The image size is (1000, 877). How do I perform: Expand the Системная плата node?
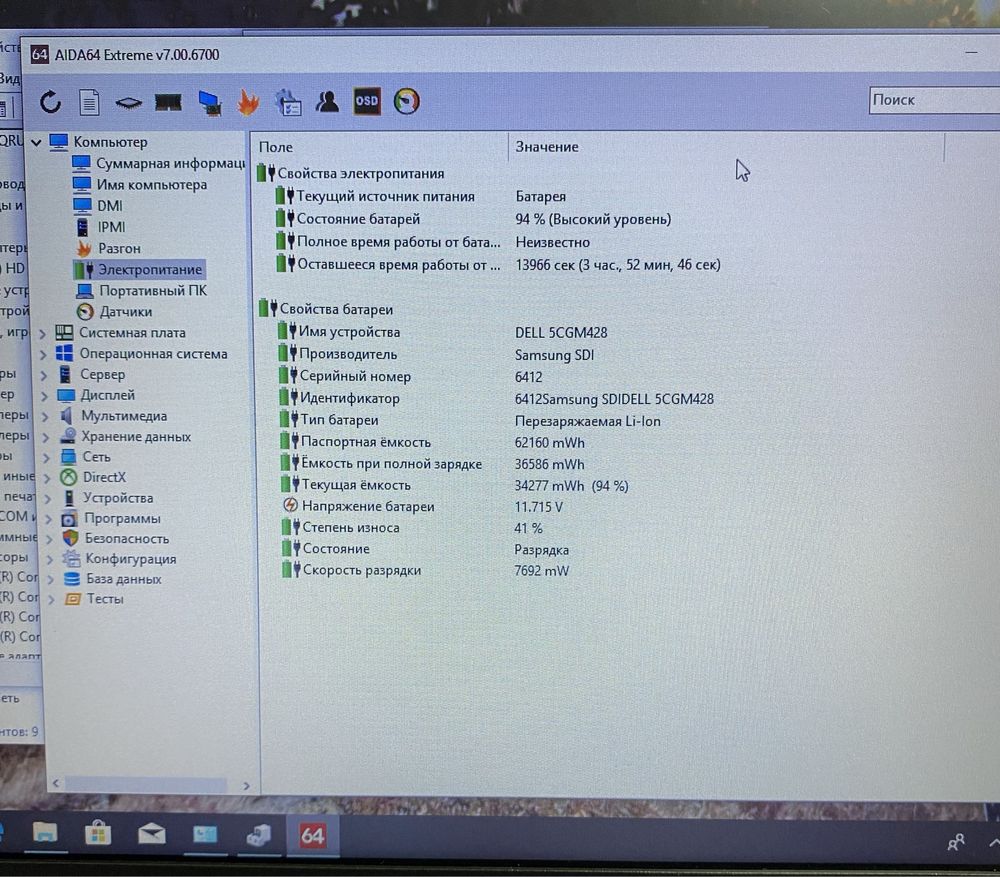[43, 334]
